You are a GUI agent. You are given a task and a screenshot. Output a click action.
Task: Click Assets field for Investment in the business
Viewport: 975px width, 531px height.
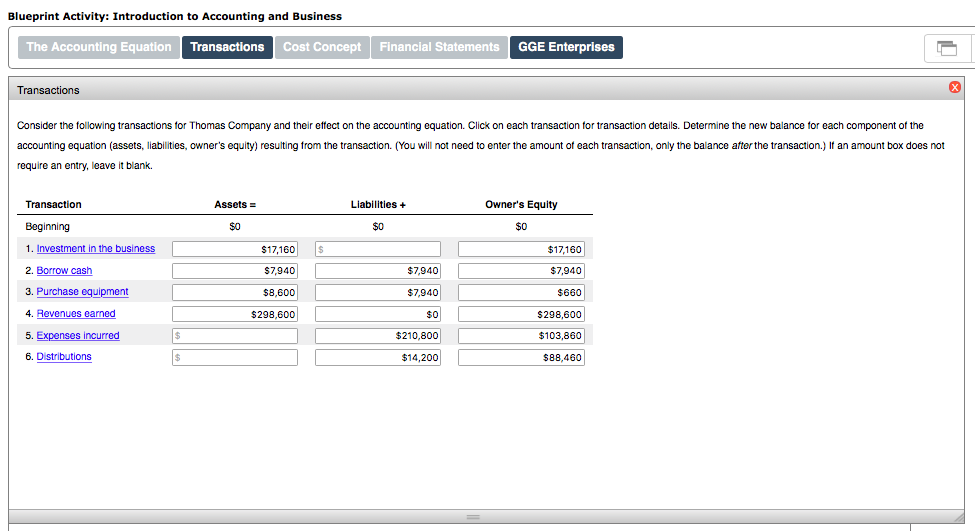(235, 249)
